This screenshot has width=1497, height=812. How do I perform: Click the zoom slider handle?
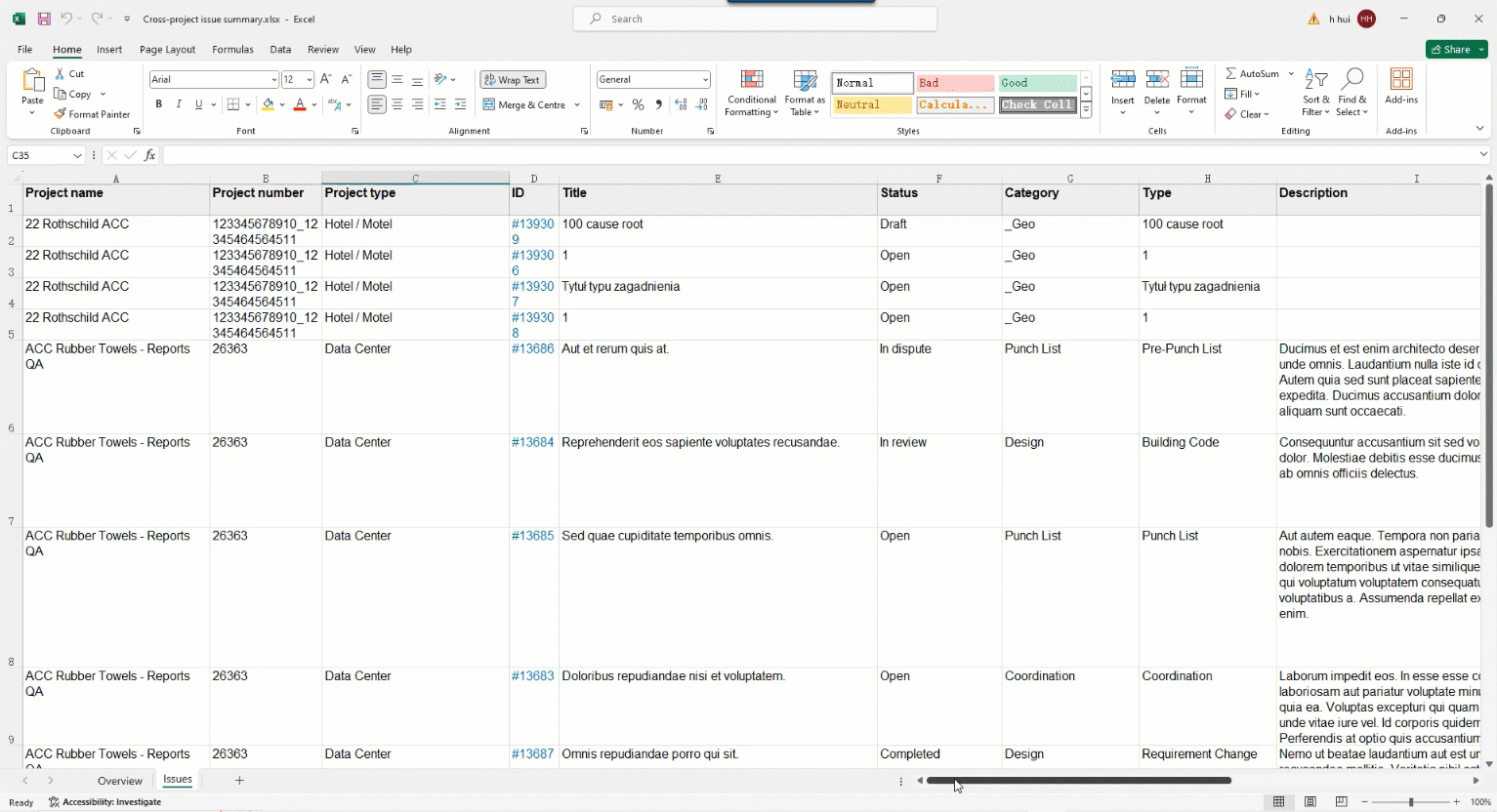click(1411, 802)
